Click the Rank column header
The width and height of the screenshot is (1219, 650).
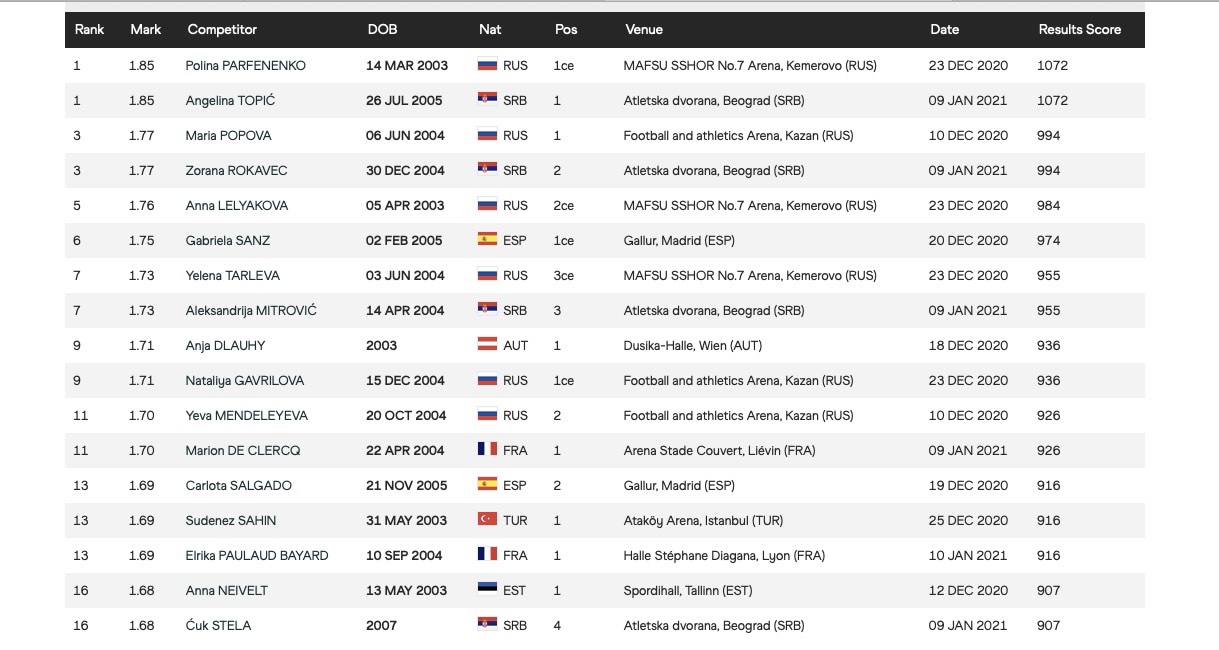click(90, 30)
